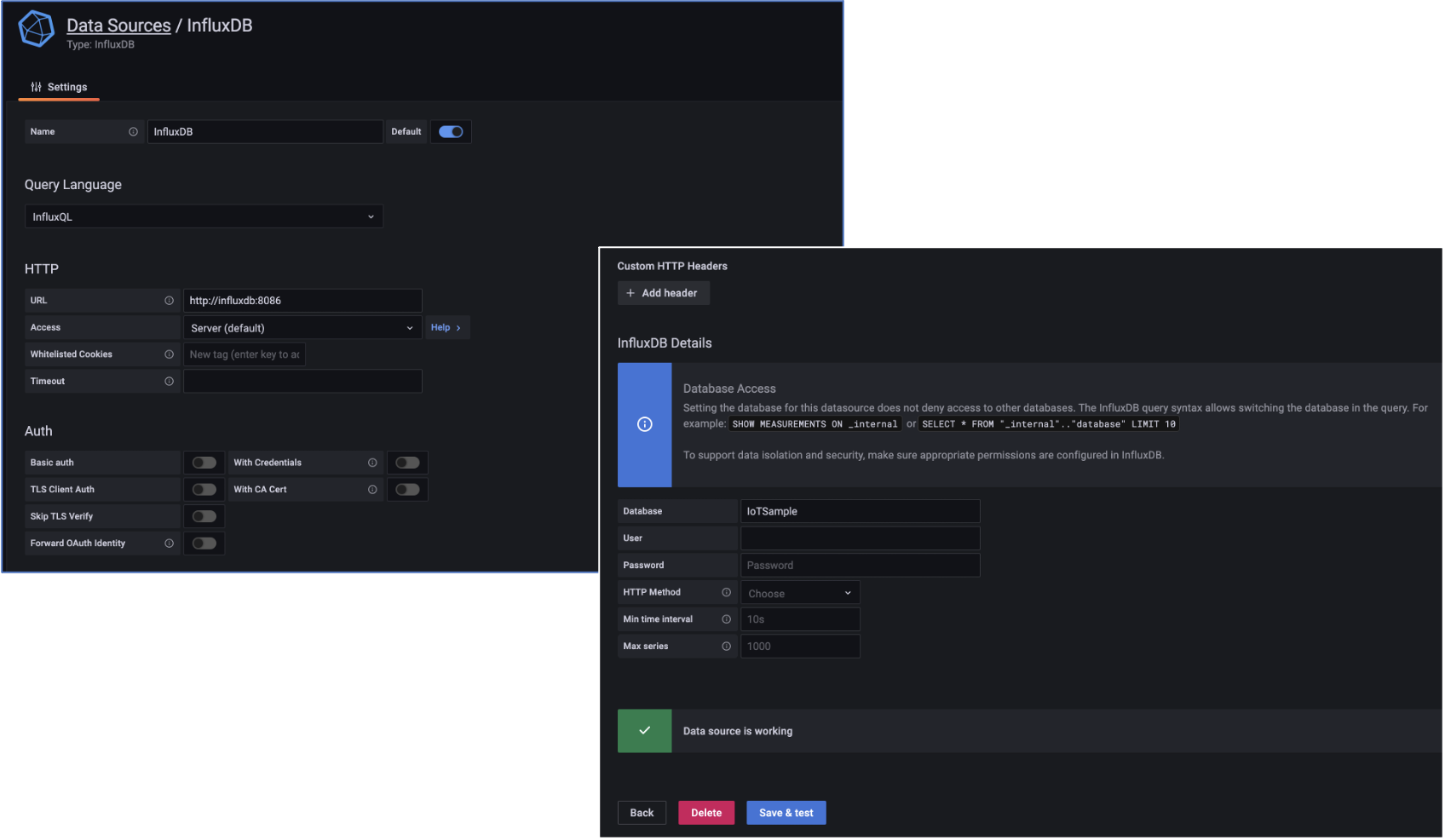Image resolution: width=1445 pixels, height=840 pixels.
Task: Click the 'HTTP' section heading
Action: [42, 269]
